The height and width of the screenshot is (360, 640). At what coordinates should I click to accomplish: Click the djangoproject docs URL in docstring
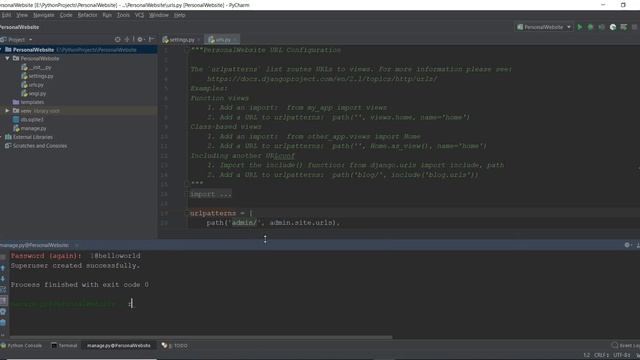pos(322,79)
